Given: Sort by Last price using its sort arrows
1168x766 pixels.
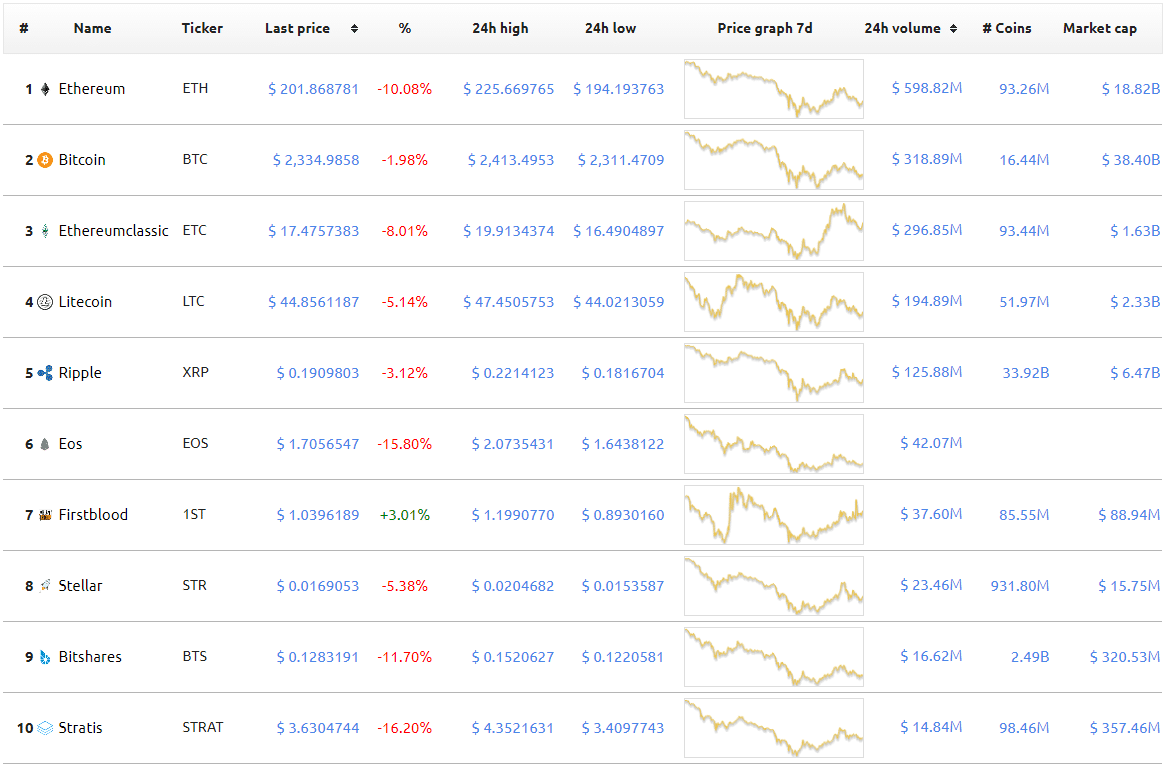Looking at the screenshot, I should (x=355, y=28).
